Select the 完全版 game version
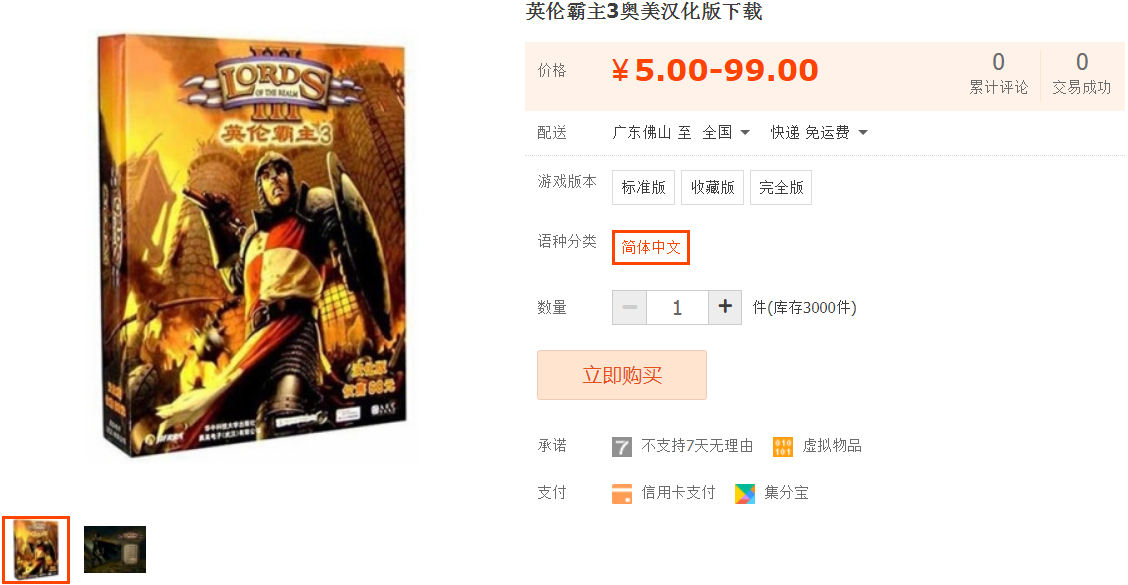Viewport: 1128px width, 585px height. click(781, 188)
